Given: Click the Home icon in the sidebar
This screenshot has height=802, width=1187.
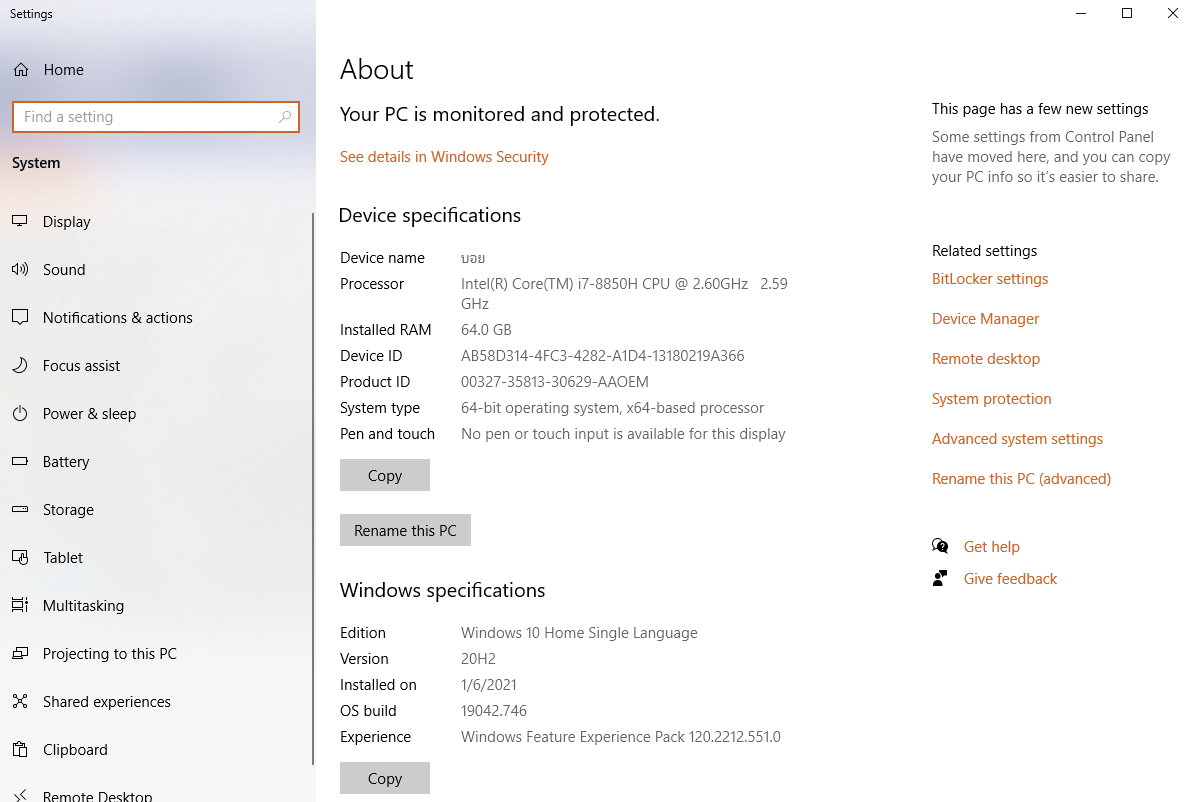Looking at the screenshot, I should [x=20, y=70].
